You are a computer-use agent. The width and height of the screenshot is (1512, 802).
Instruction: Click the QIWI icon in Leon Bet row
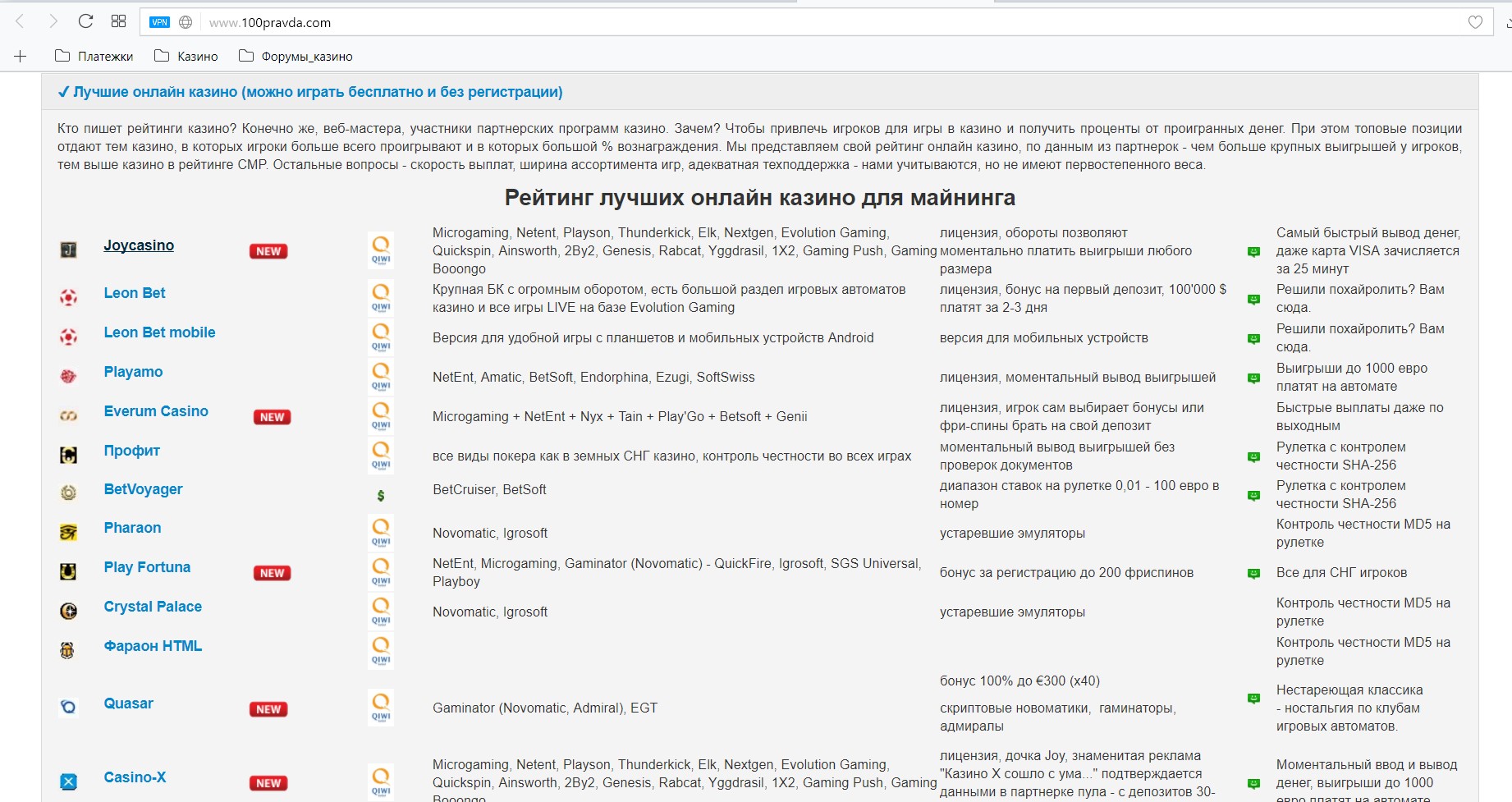tap(381, 297)
